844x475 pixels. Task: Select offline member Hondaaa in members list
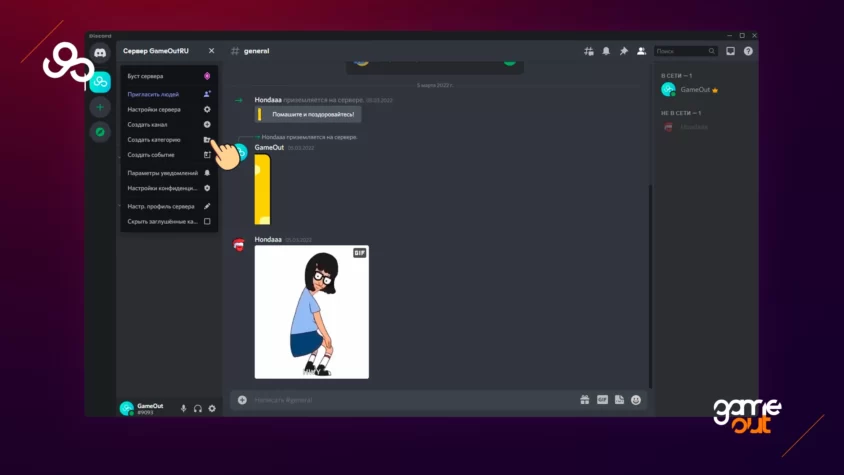point(705,127)
